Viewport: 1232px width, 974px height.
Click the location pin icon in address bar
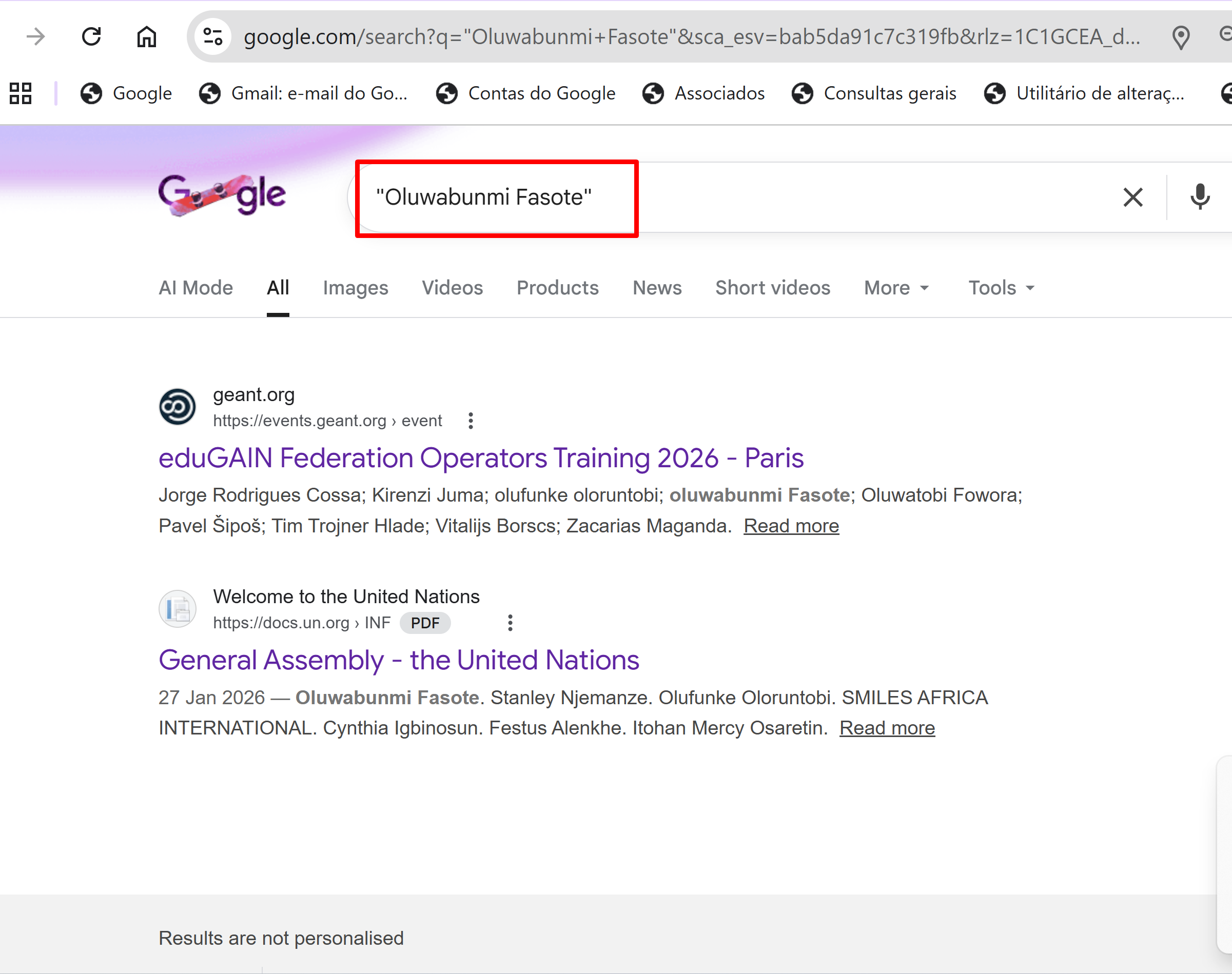[x=1180, y=37]
